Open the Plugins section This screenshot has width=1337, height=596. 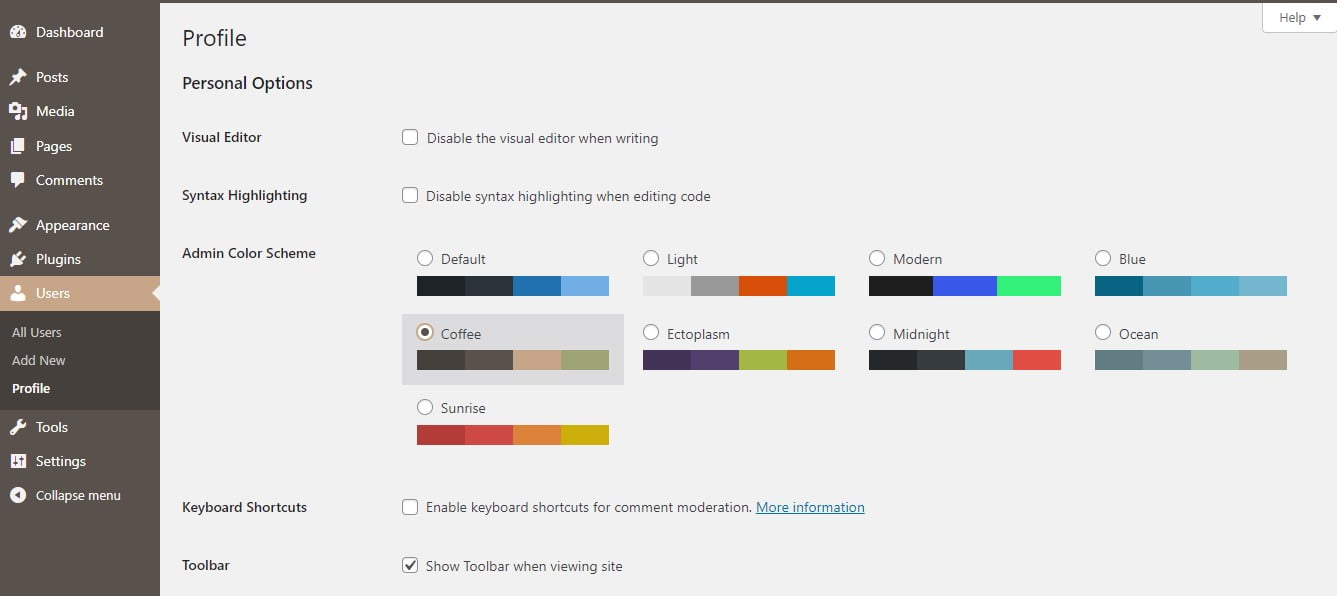click(x=59, y=259)
